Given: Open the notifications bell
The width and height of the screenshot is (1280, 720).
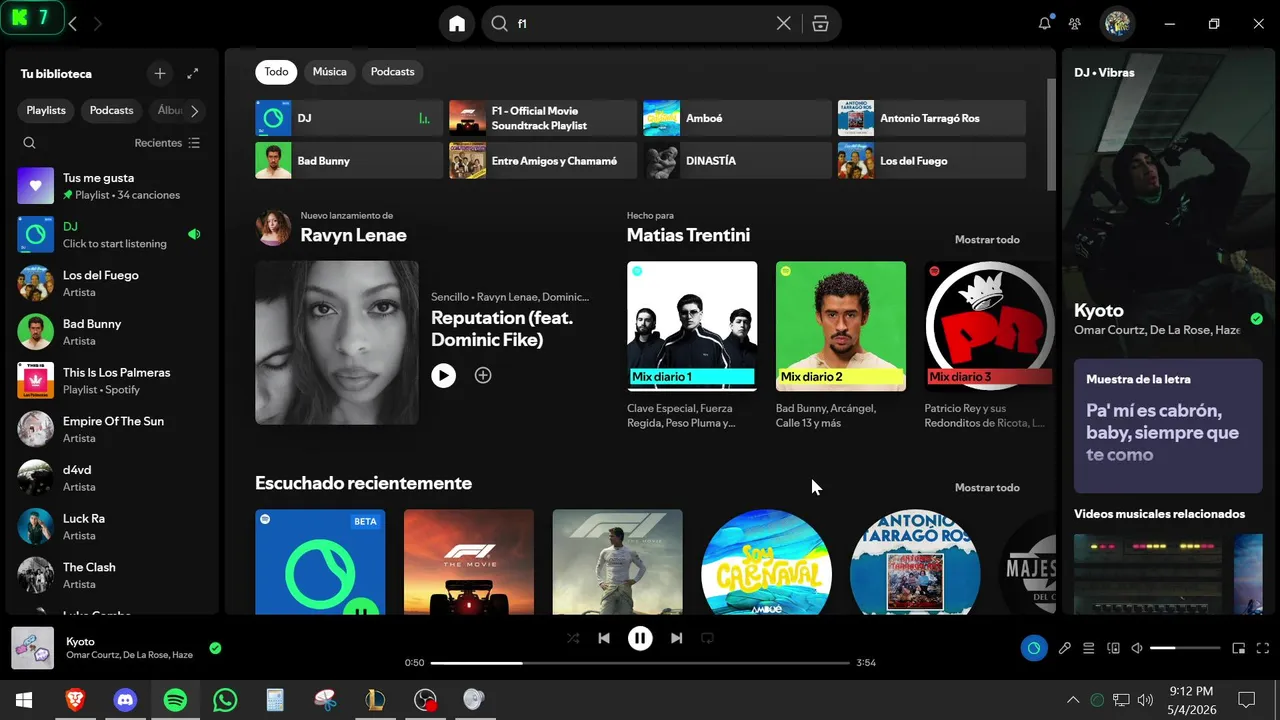Looking at the screenshot, I should (1045, 23).
